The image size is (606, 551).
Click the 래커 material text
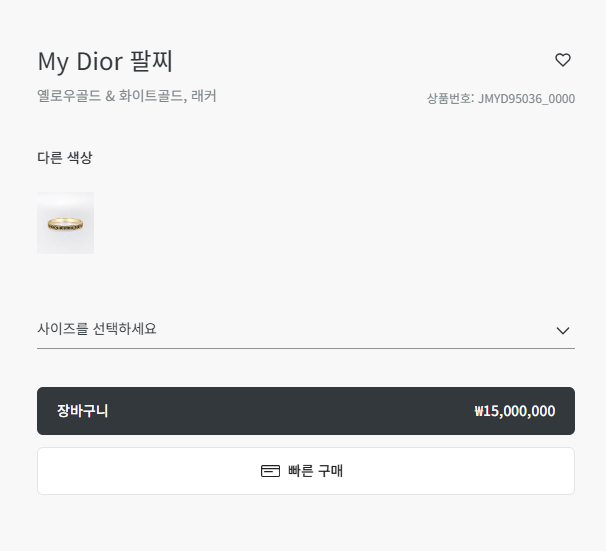(204, 97)
